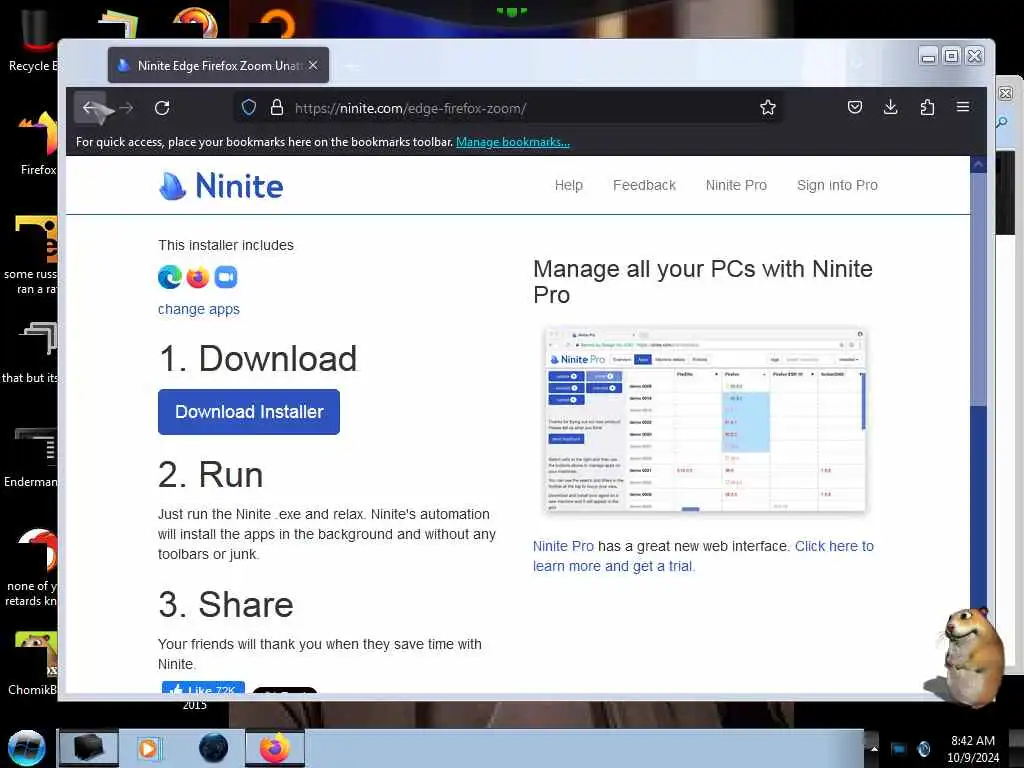Open the tracking protection shield icon

coord(249,107)
